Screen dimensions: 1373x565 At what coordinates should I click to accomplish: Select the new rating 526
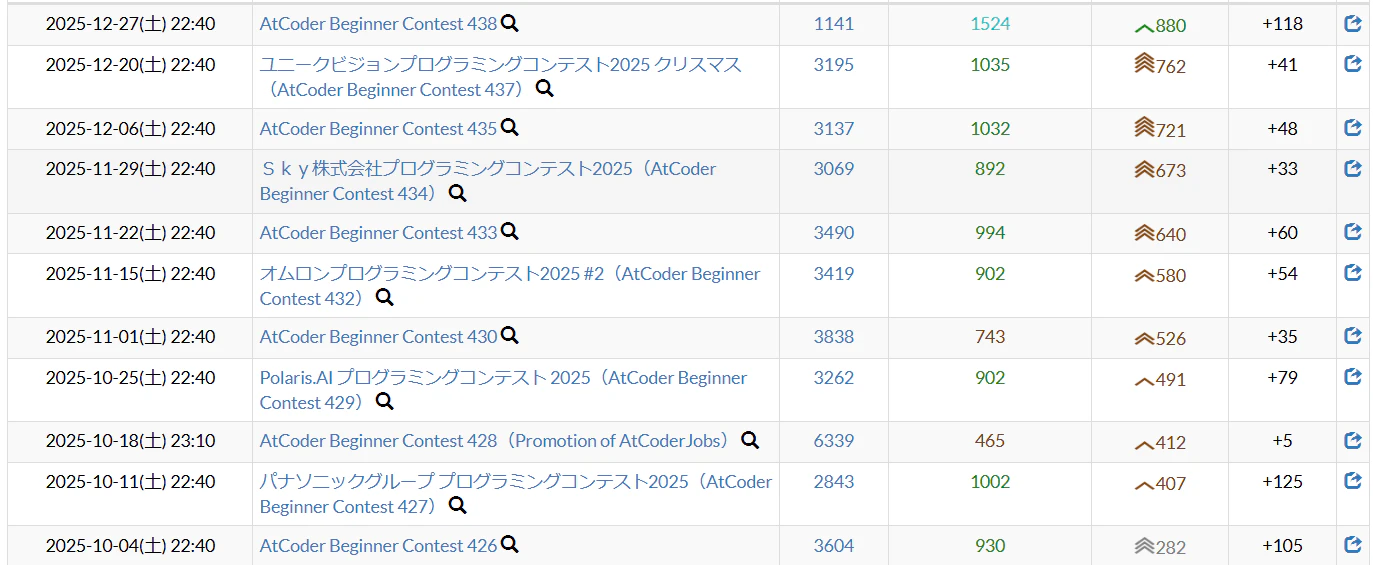(1171, 338)
